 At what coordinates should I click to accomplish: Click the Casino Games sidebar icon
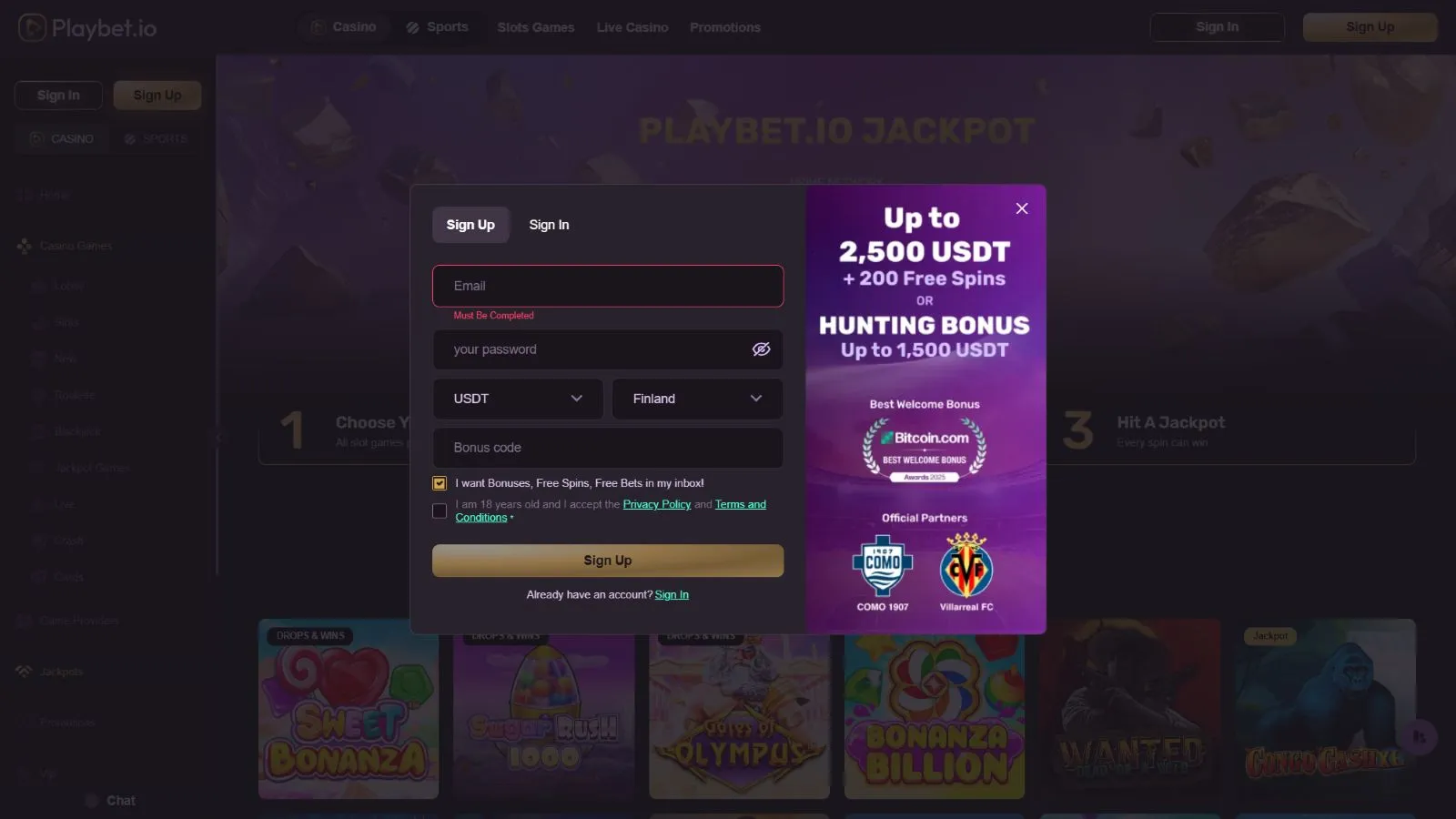pyautogui.click(x=24, y=246)
